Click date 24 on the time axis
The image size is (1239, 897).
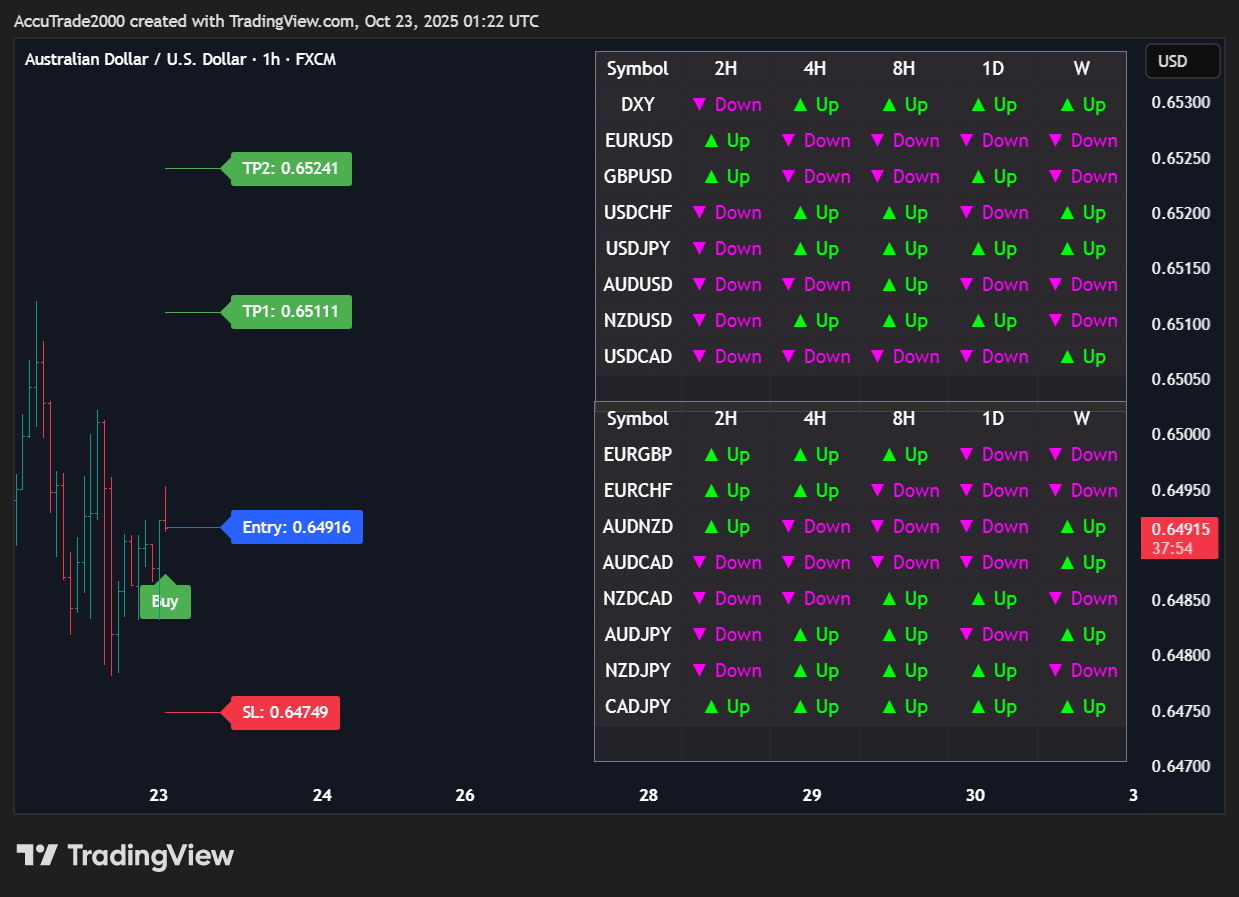(x=322, y=796)
